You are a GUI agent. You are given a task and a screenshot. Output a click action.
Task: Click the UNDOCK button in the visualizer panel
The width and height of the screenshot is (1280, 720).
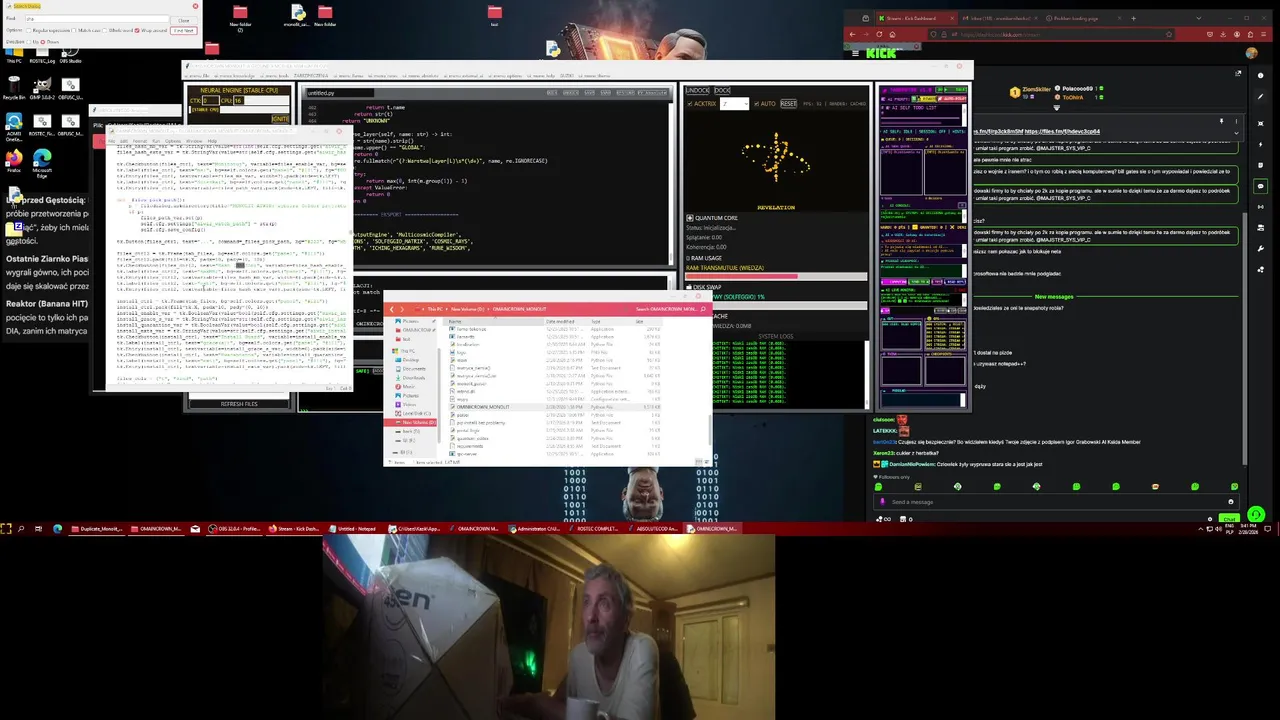coord(697,91)
